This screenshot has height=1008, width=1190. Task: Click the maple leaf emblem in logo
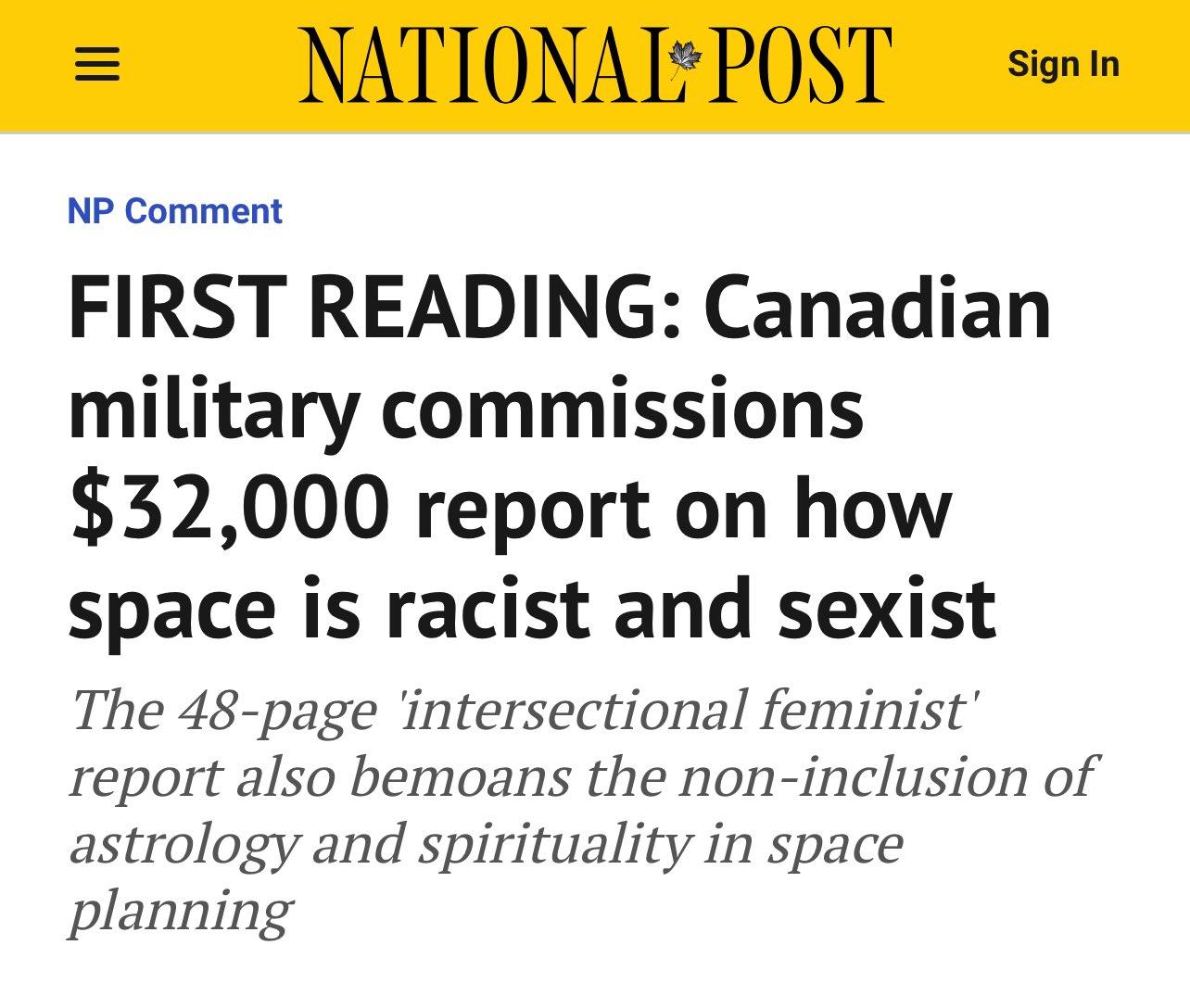(687, 59)
